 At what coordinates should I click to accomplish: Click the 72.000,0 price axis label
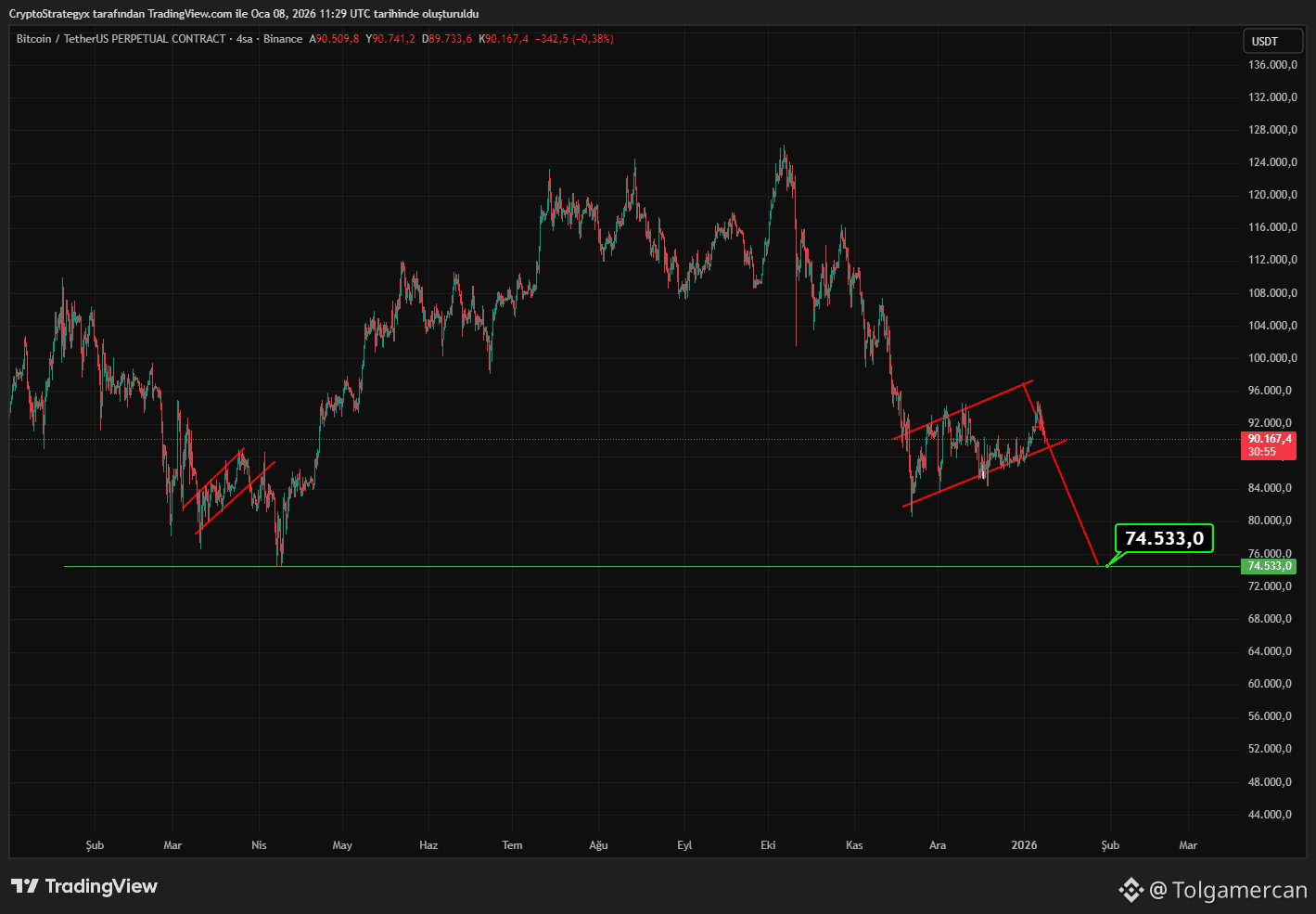click(1271, 586)
